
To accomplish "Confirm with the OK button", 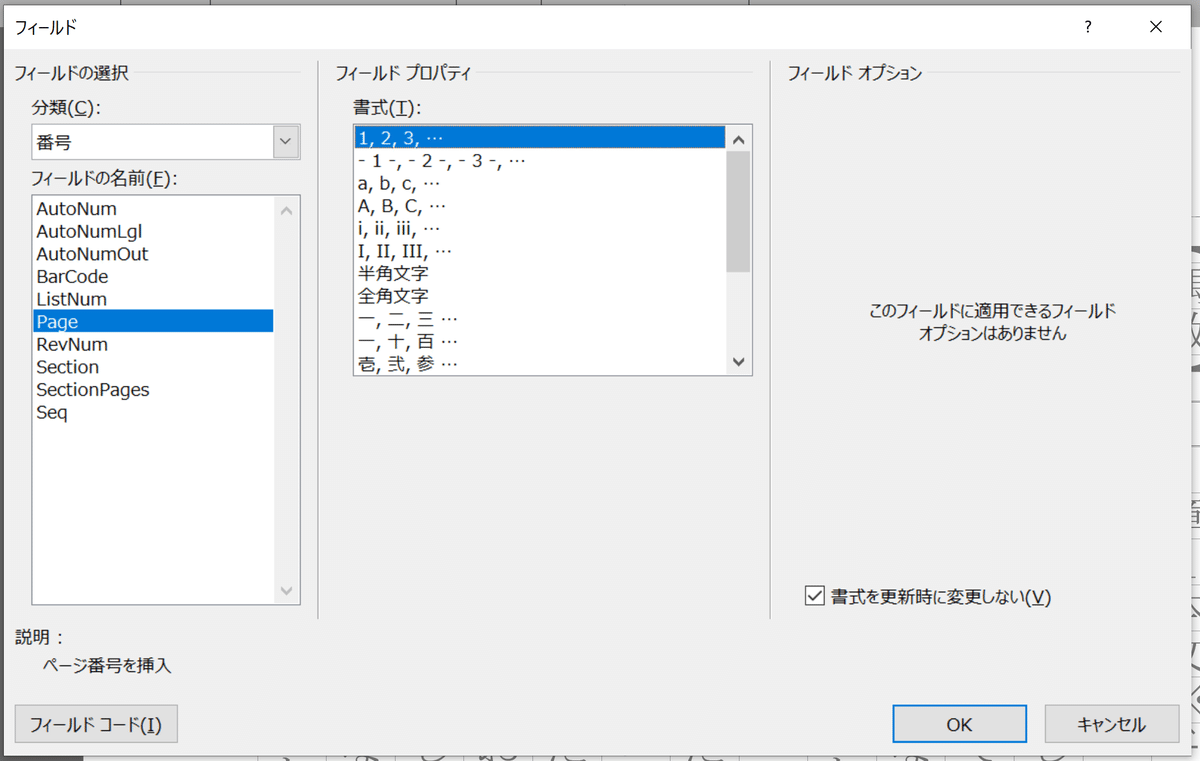I will (959, 724).
